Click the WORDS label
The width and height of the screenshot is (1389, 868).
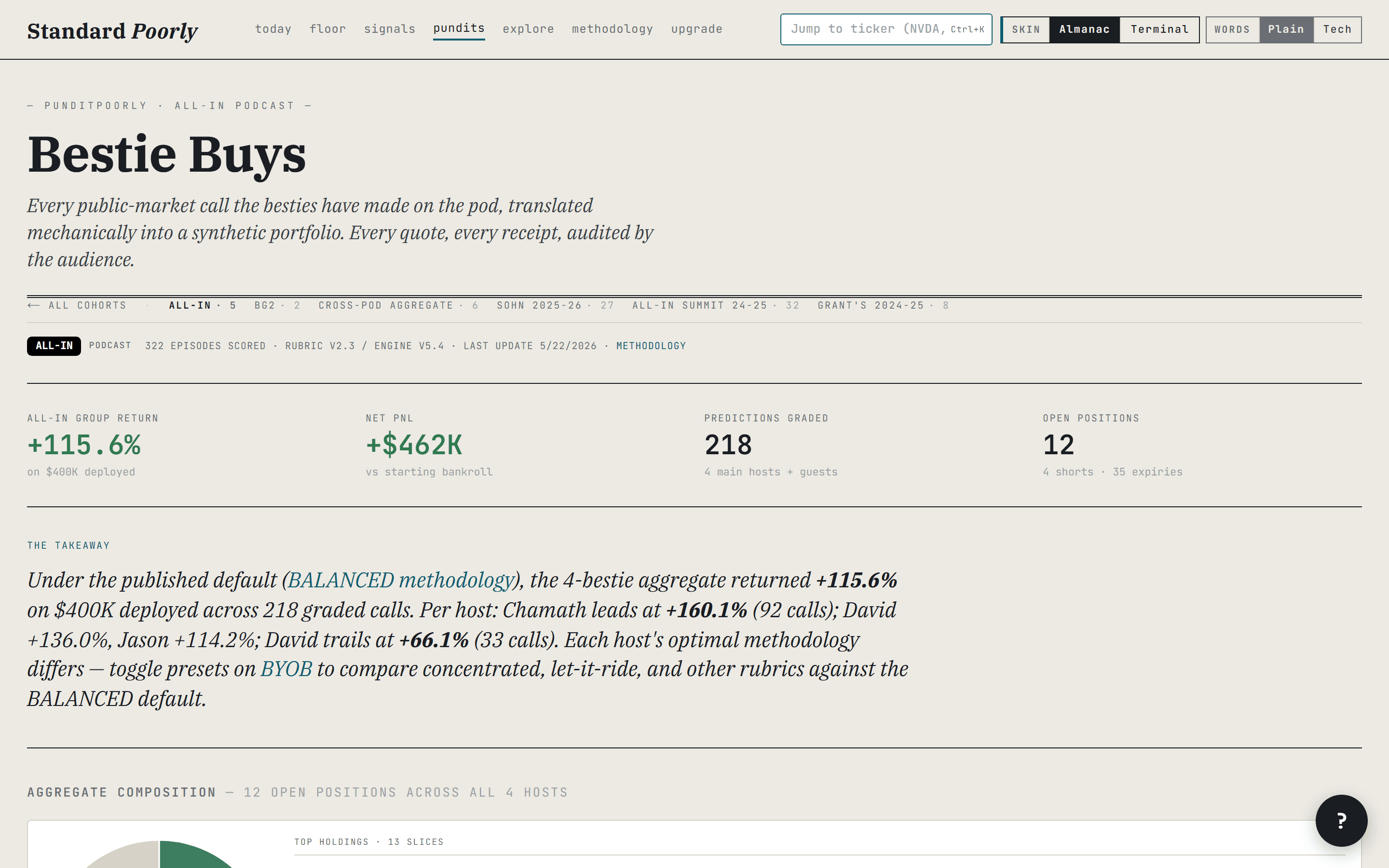[x=1232, y=29]
